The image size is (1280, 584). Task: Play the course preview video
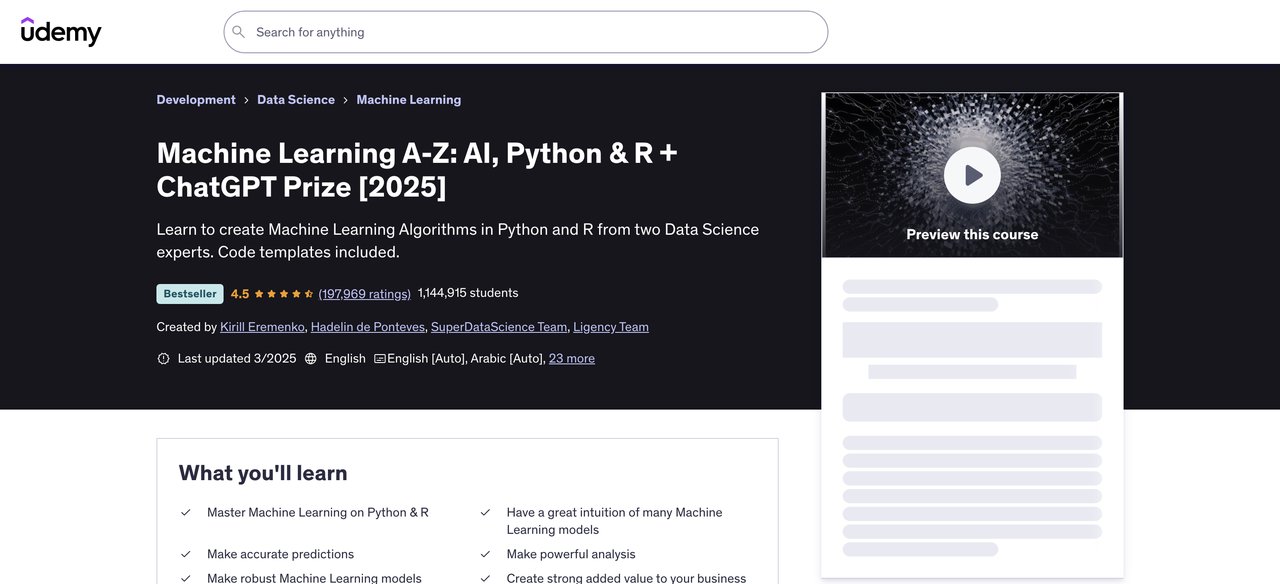tap(972, 175)
